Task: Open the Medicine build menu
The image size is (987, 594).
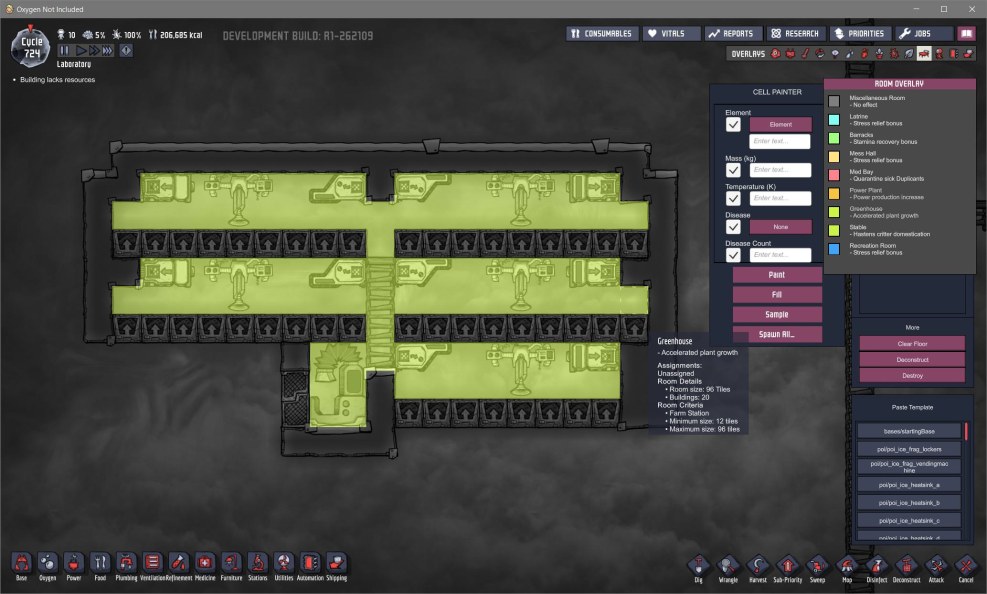Action: (204, 563)
